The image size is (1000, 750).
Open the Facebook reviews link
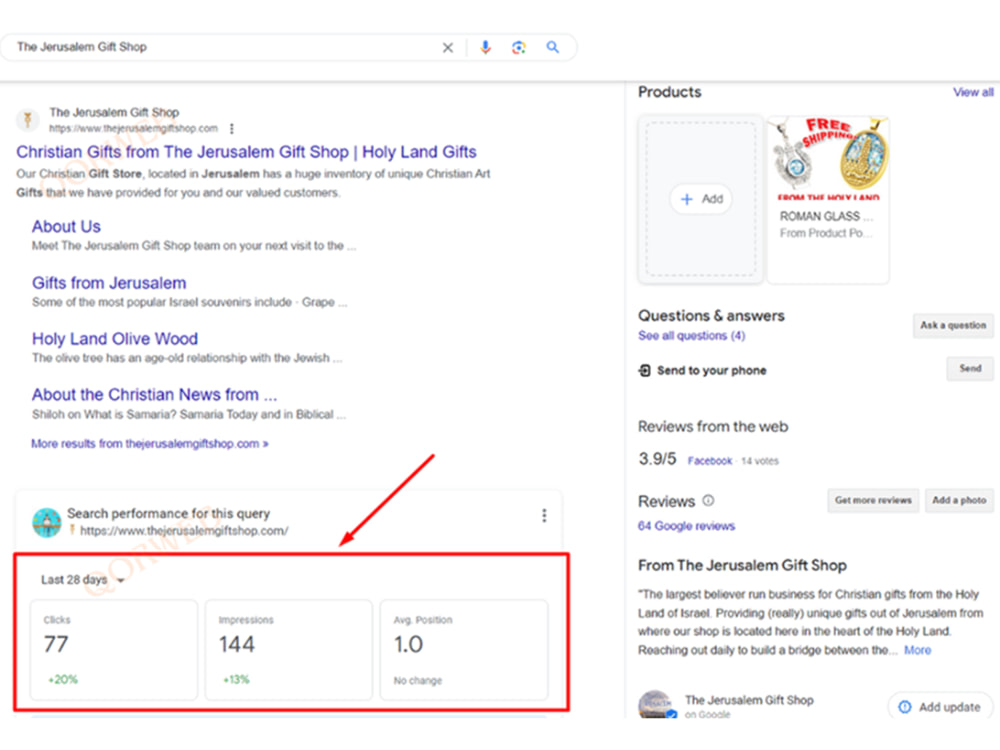709,460
